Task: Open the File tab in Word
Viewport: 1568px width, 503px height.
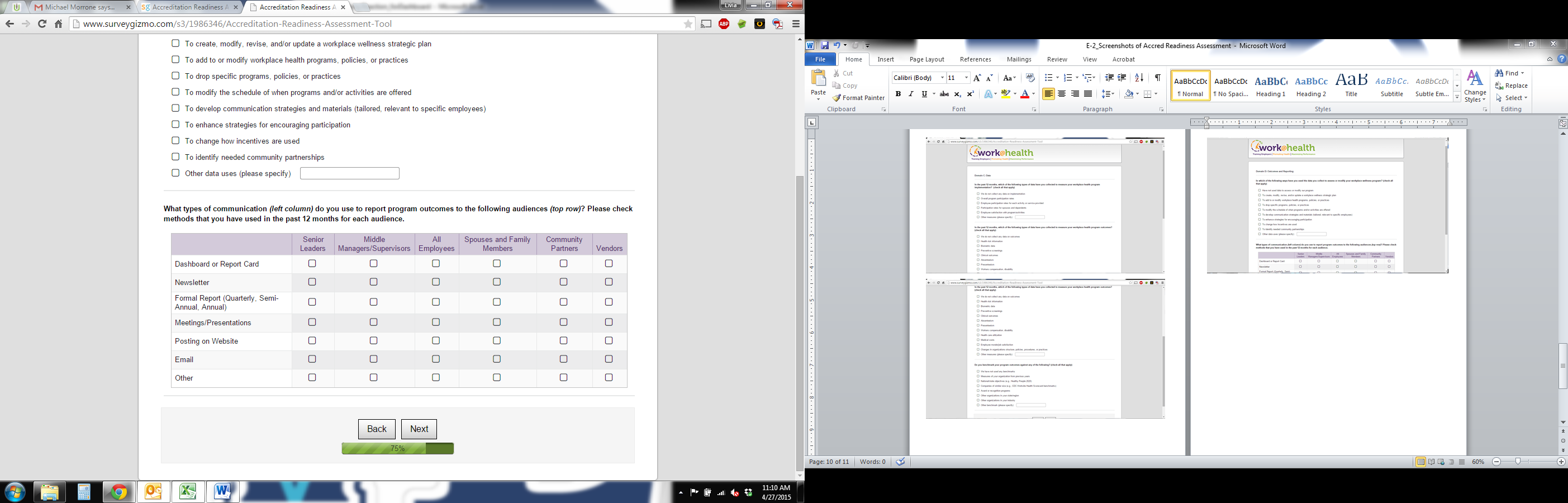Action: point(820,59)
